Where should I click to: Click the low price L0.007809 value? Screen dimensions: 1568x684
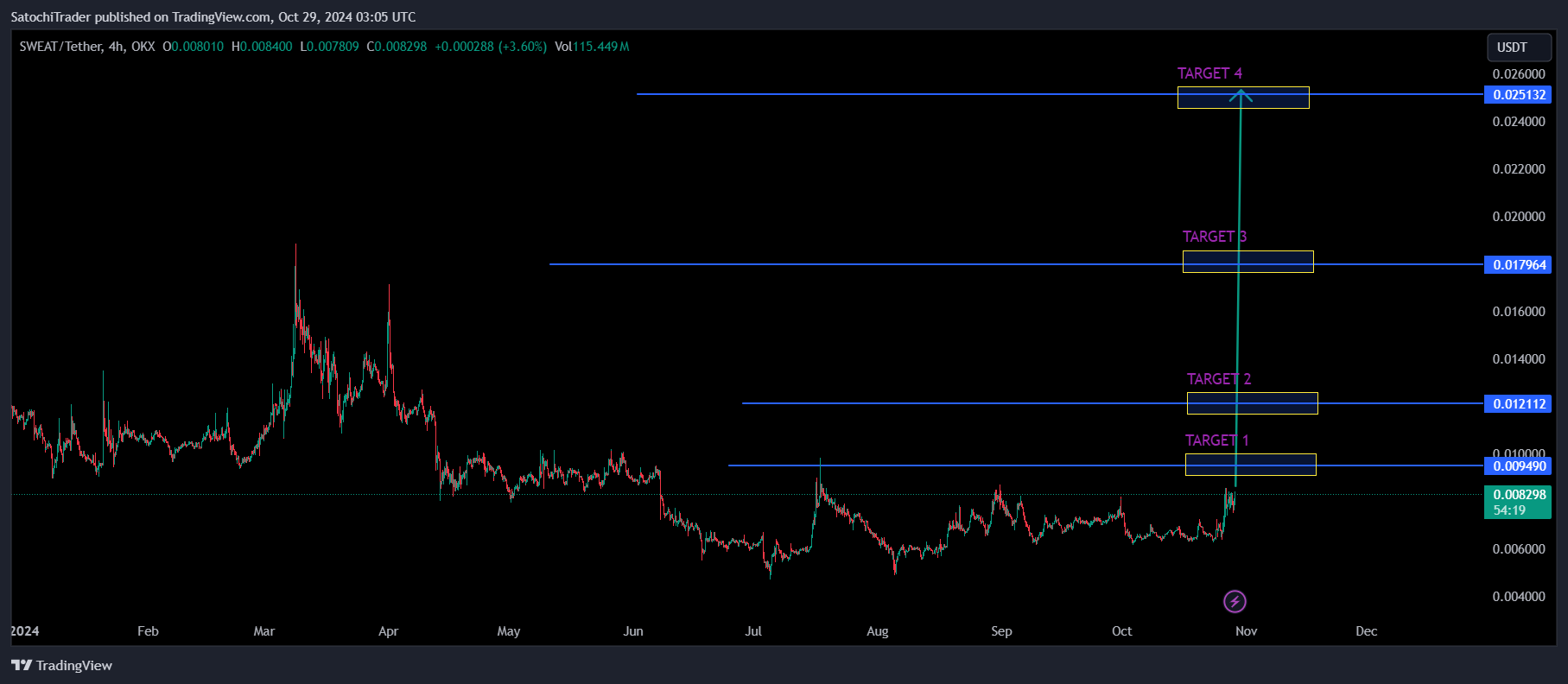point(329,47)
